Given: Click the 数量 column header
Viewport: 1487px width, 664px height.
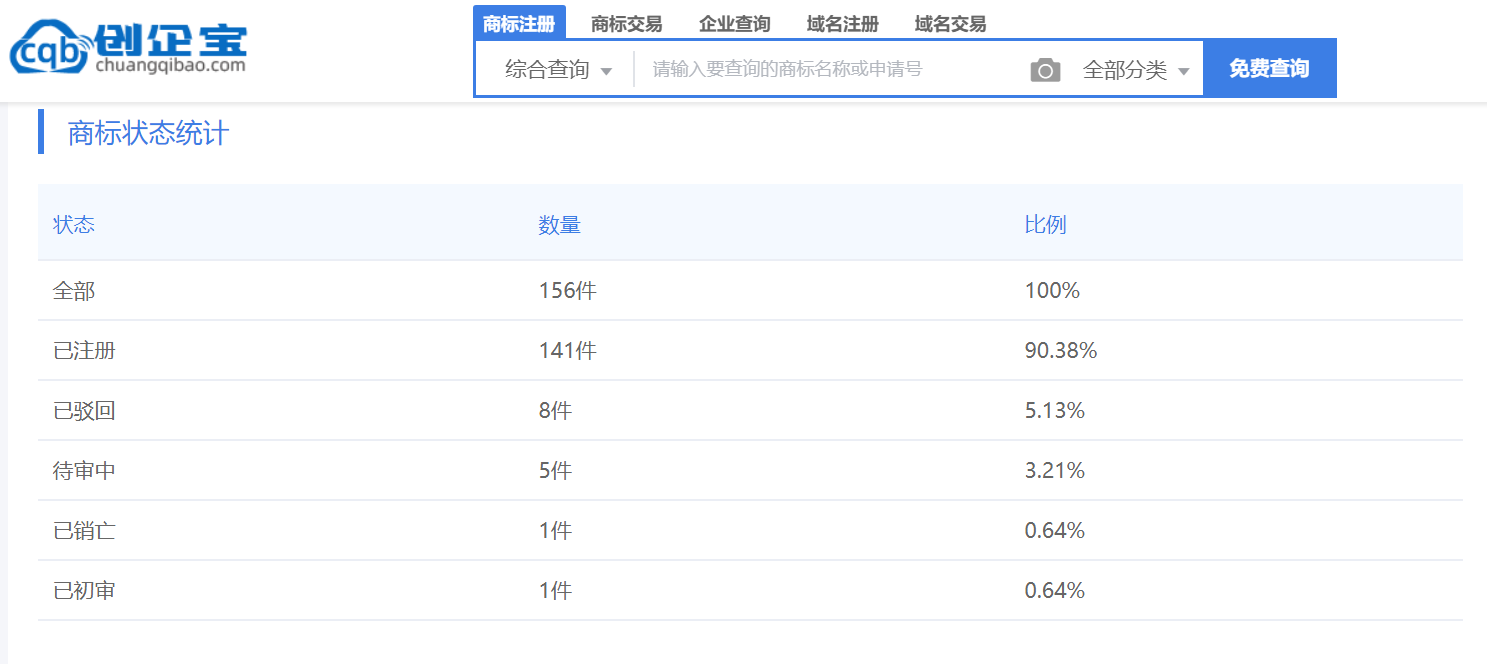Looking at the screenshot, I should 559,224.
